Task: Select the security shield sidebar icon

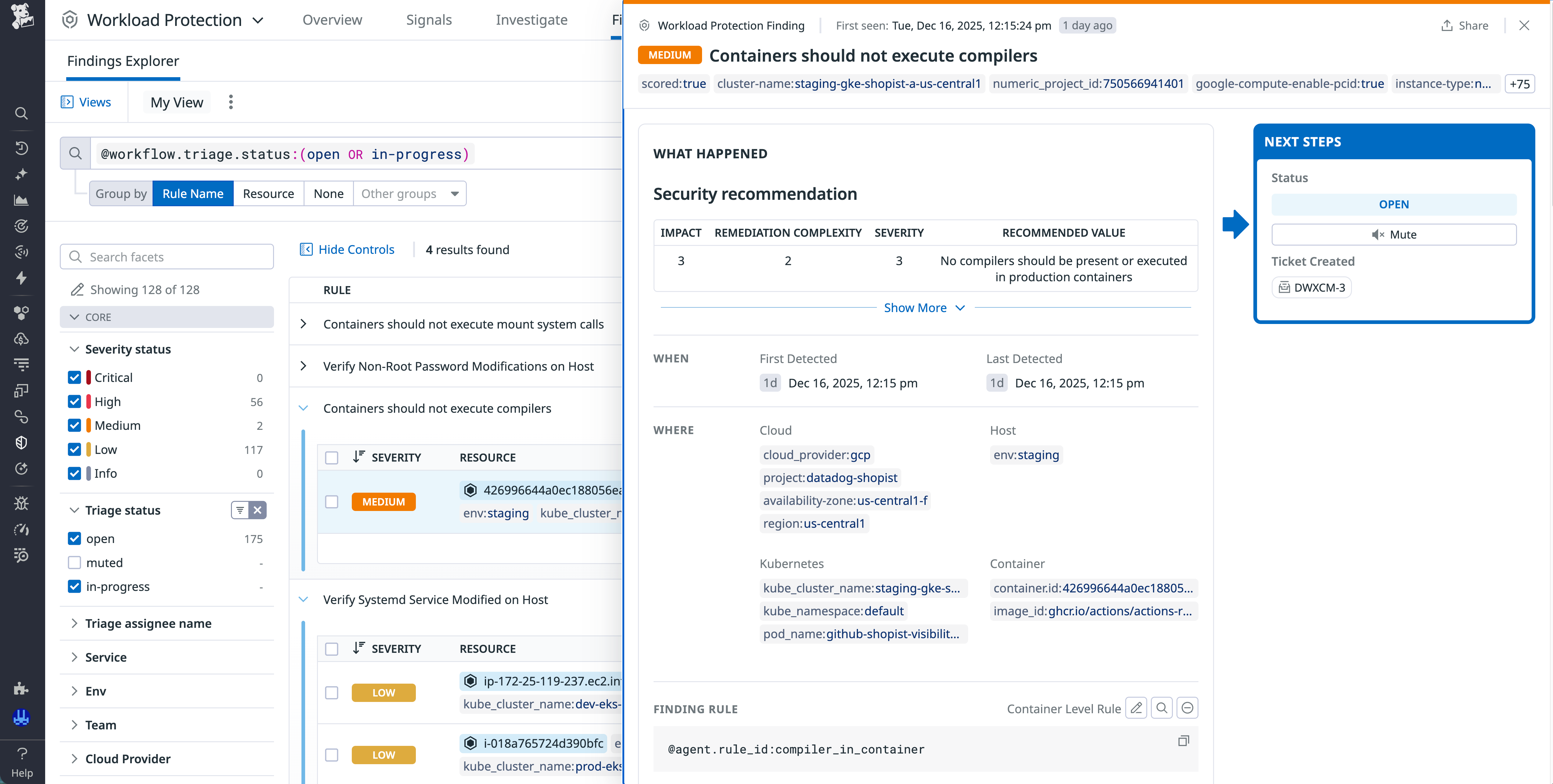Action: coord(22,442)
